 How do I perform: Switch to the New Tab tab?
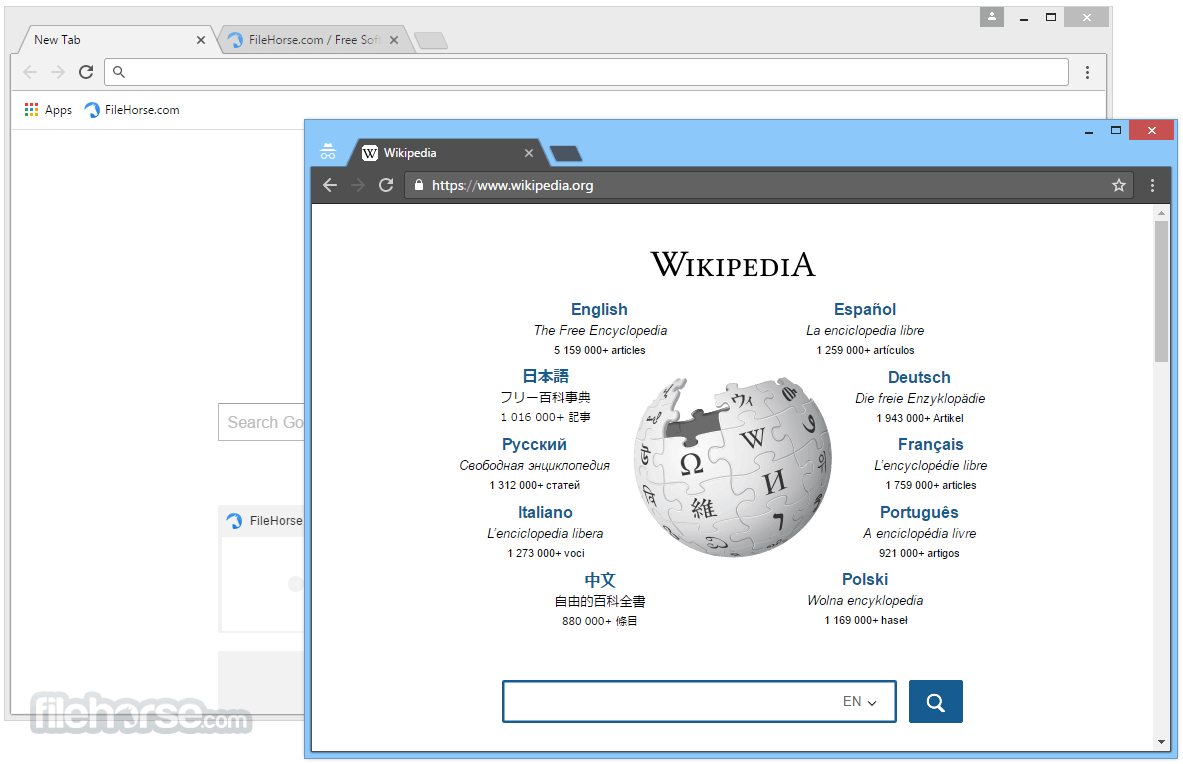click(x=113, y=40)
